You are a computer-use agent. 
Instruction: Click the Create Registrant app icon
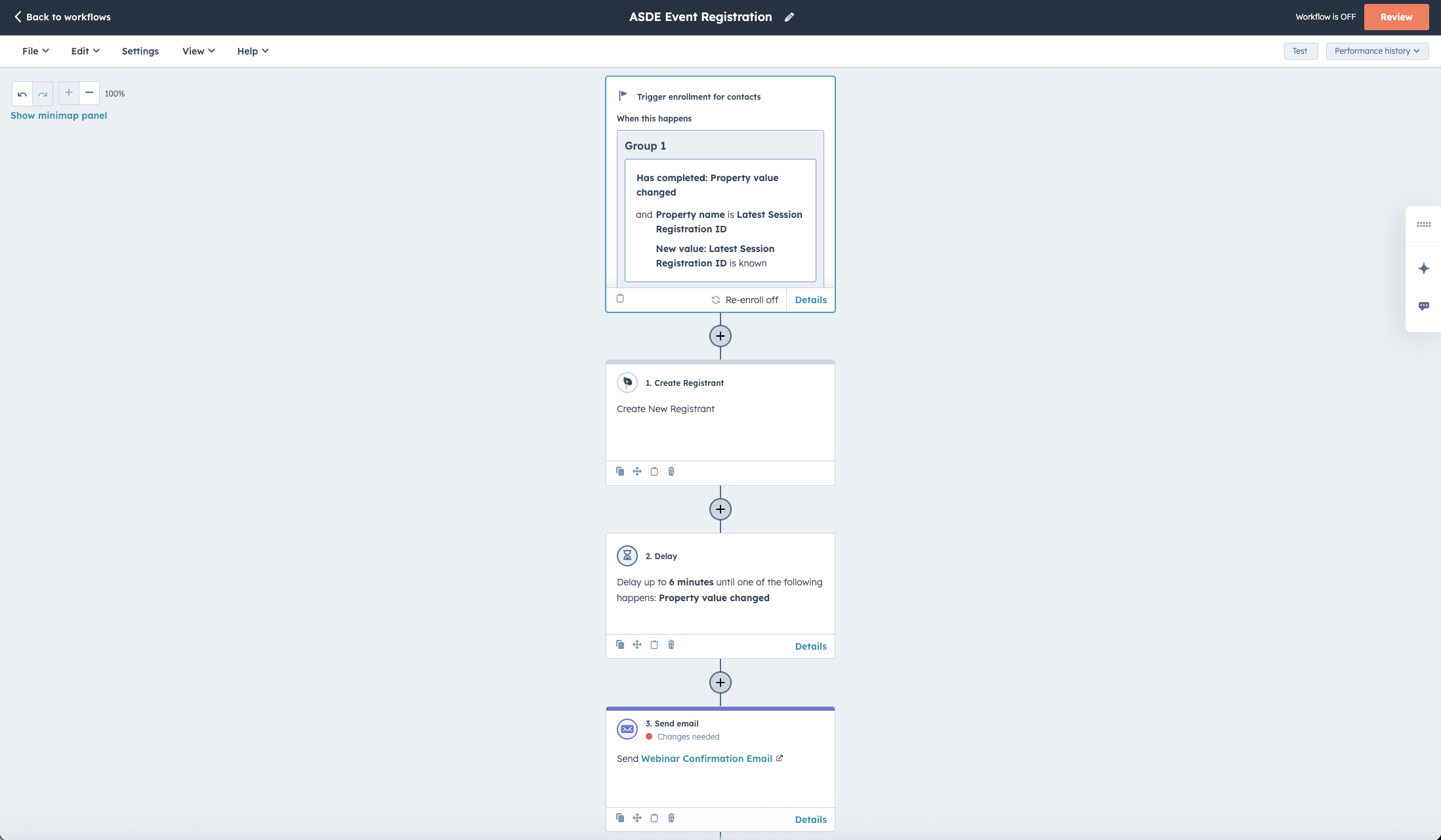[x=627, y=383]
